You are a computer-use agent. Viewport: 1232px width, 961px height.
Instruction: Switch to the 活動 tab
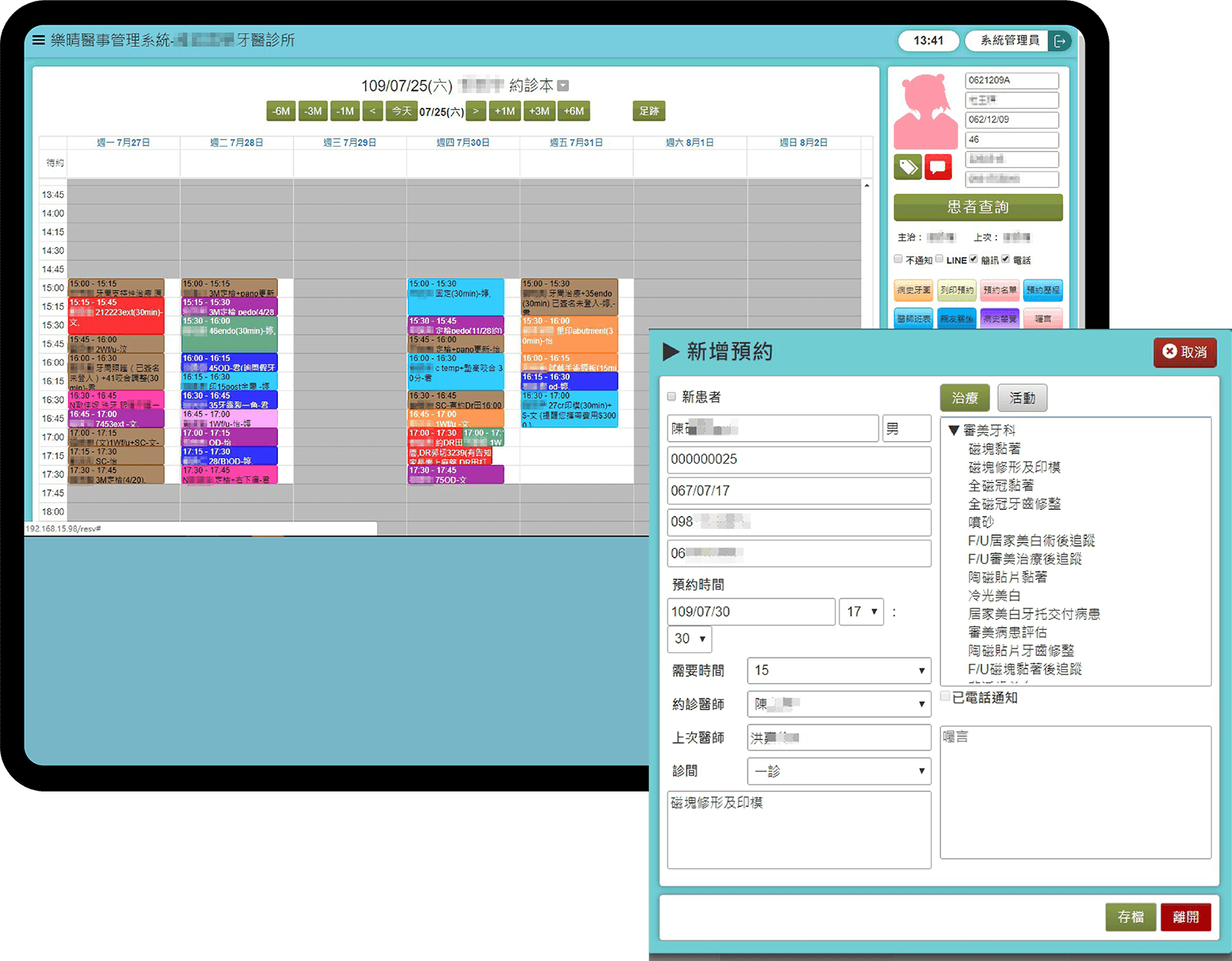1022,398
